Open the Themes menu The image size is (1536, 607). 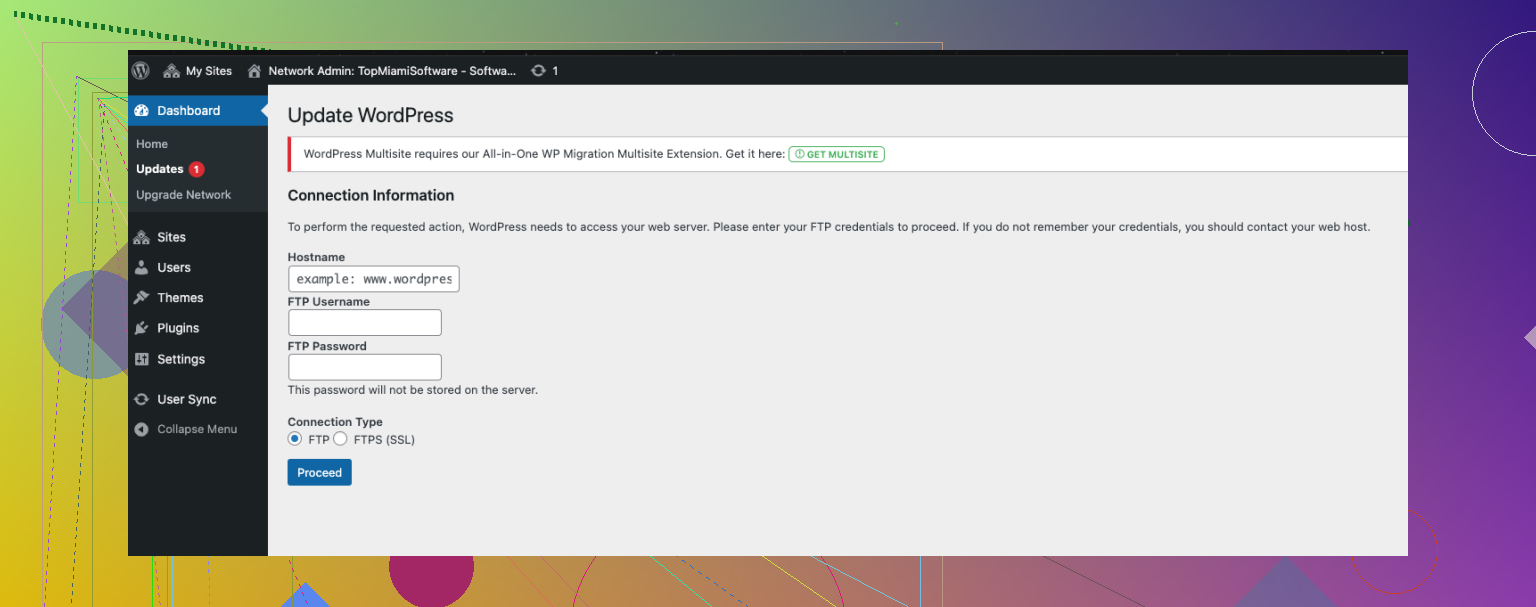198,298
